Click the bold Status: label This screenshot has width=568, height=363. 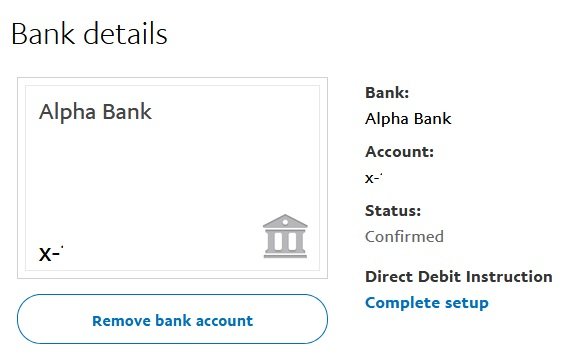[393, 211]
